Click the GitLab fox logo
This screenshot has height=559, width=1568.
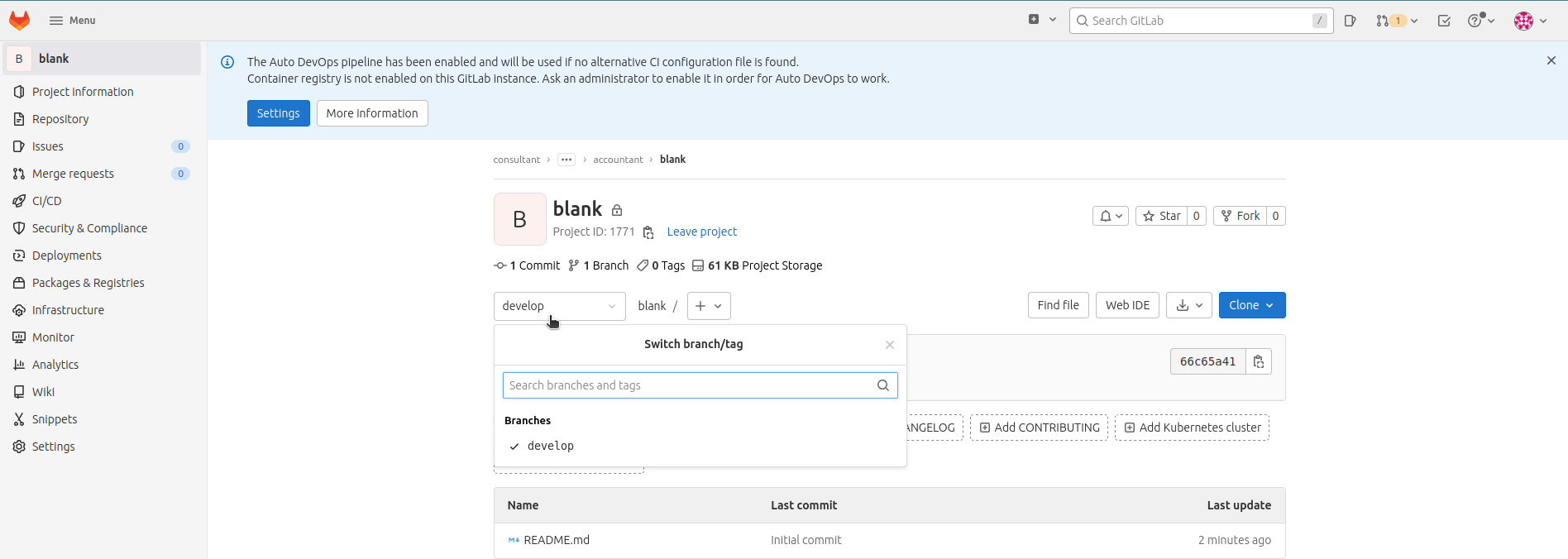pos(20,21)
